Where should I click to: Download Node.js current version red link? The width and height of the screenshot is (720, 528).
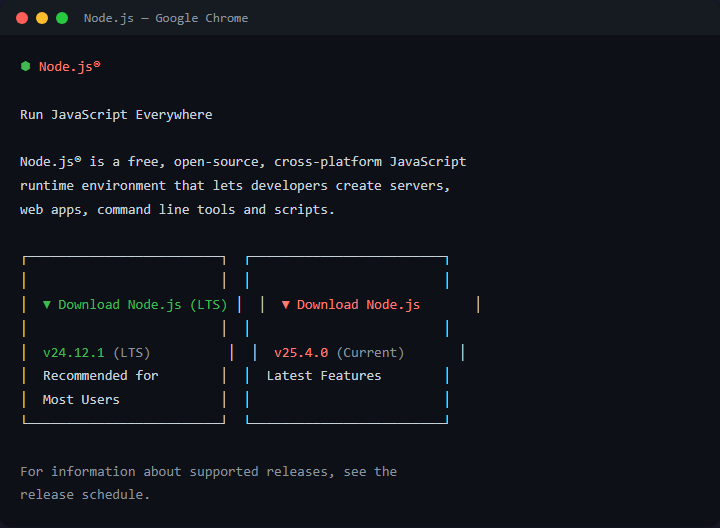(x=359, y=305)
